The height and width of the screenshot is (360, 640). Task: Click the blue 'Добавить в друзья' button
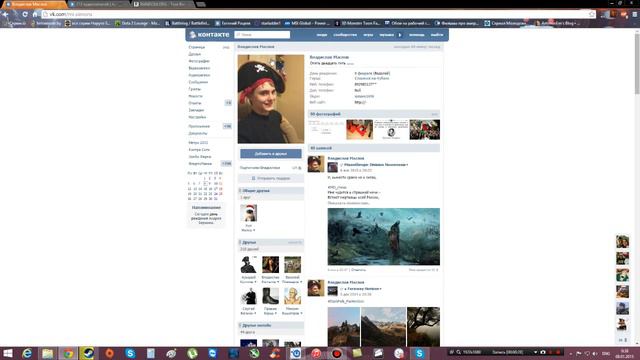point(271,154)
